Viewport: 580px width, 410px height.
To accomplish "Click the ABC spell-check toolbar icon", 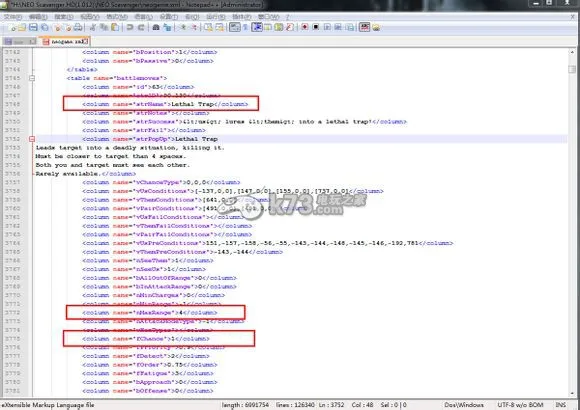I will point(364,27).
